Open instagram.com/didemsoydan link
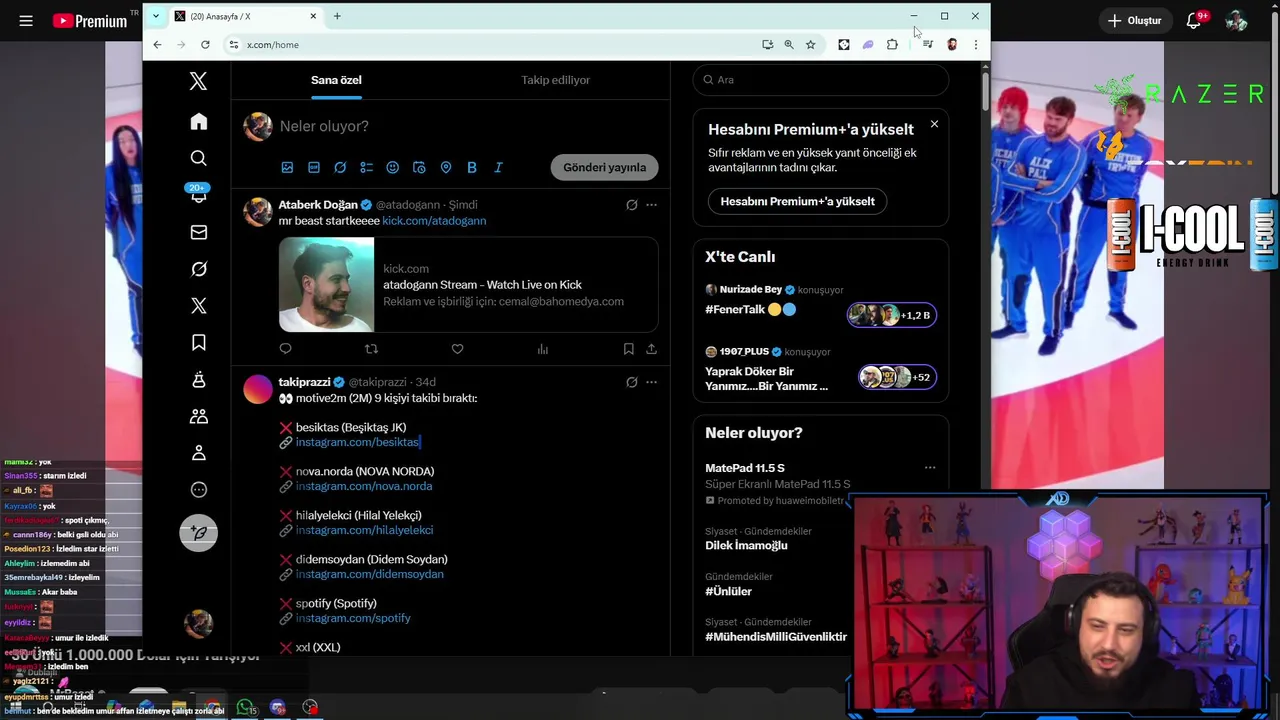Viewport: 1280px width, 720px height. point(369,574)
